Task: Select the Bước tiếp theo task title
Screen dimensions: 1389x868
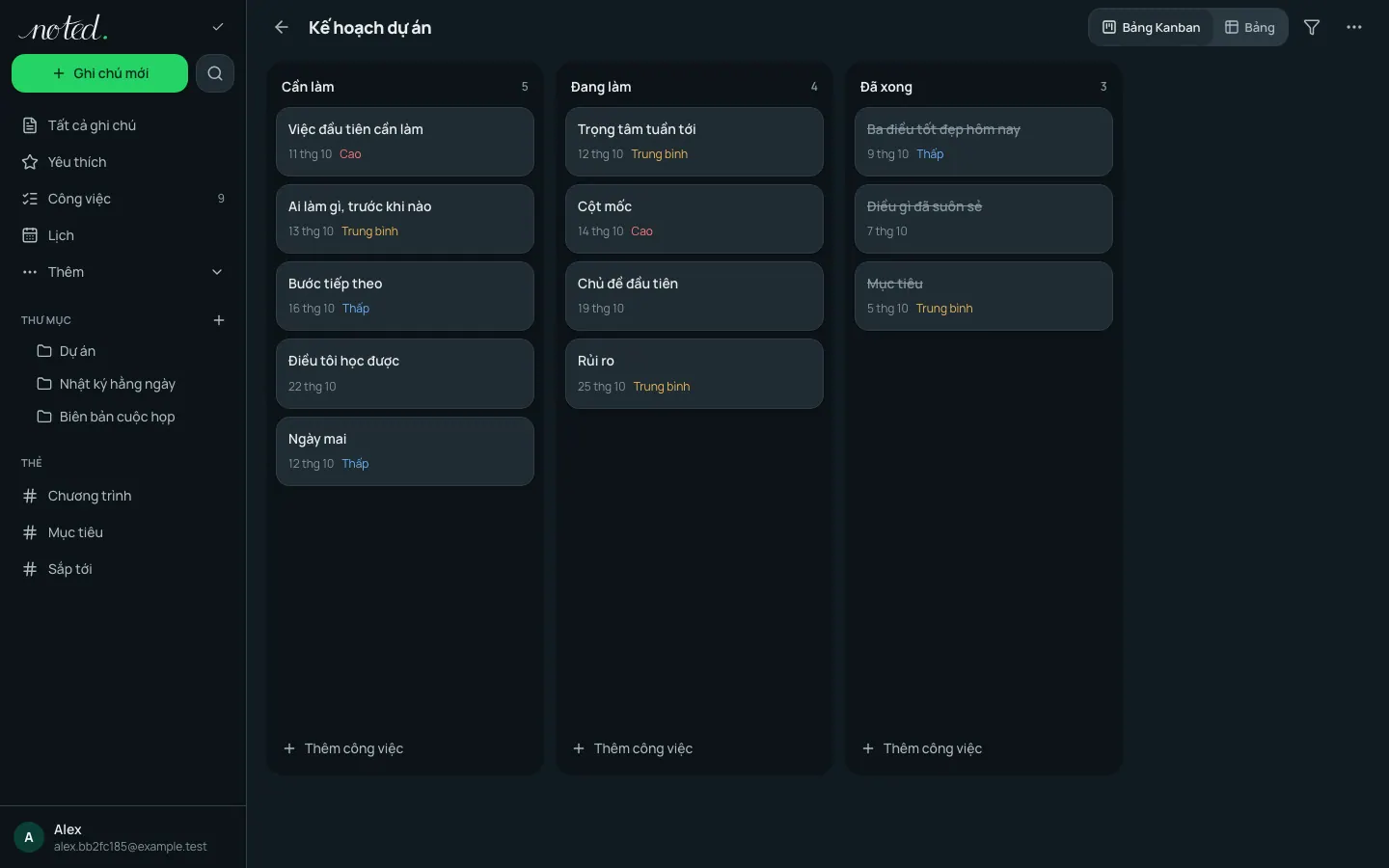Action: 335,284
